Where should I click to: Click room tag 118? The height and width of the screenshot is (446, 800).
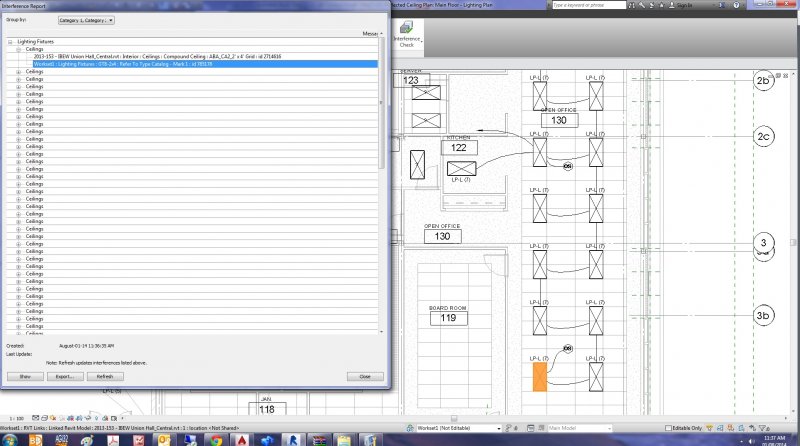267,409
